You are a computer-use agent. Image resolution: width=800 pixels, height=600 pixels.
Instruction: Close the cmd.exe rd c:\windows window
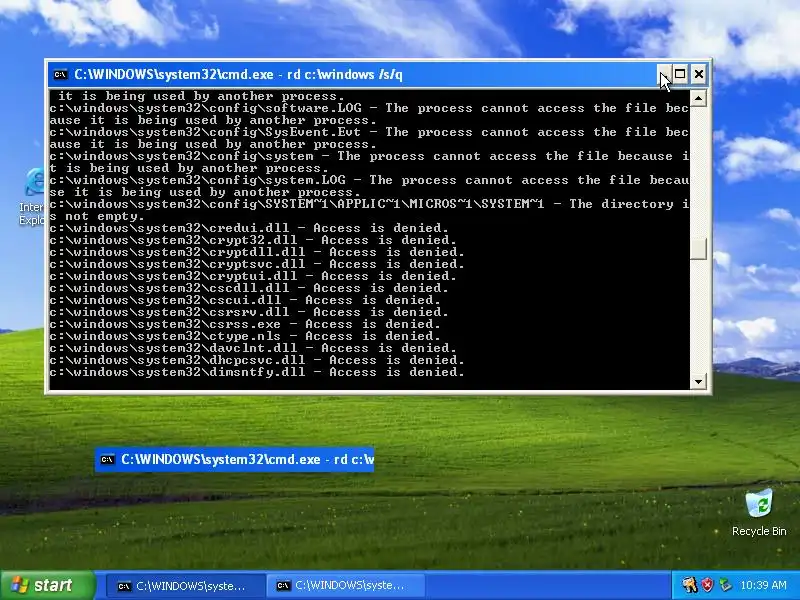click(x=698, y=74)
